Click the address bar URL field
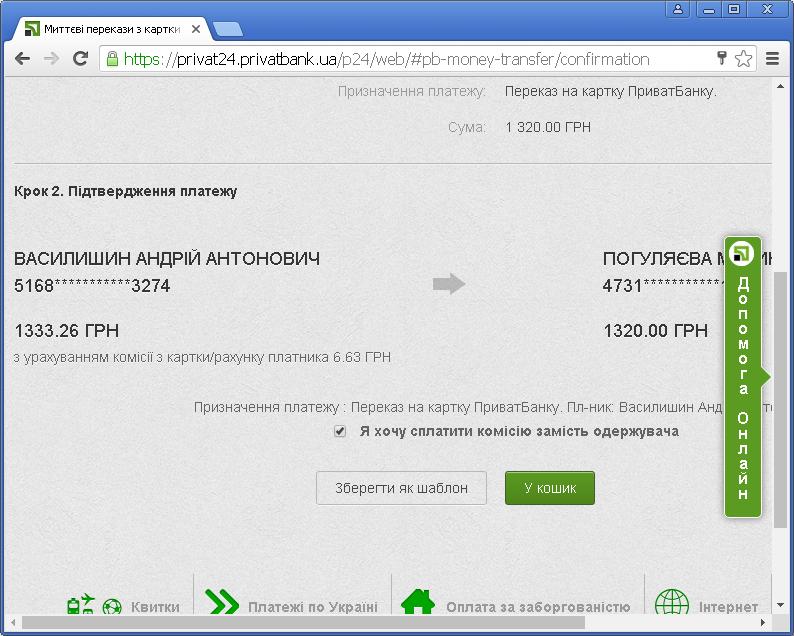 tap(400, 59)
